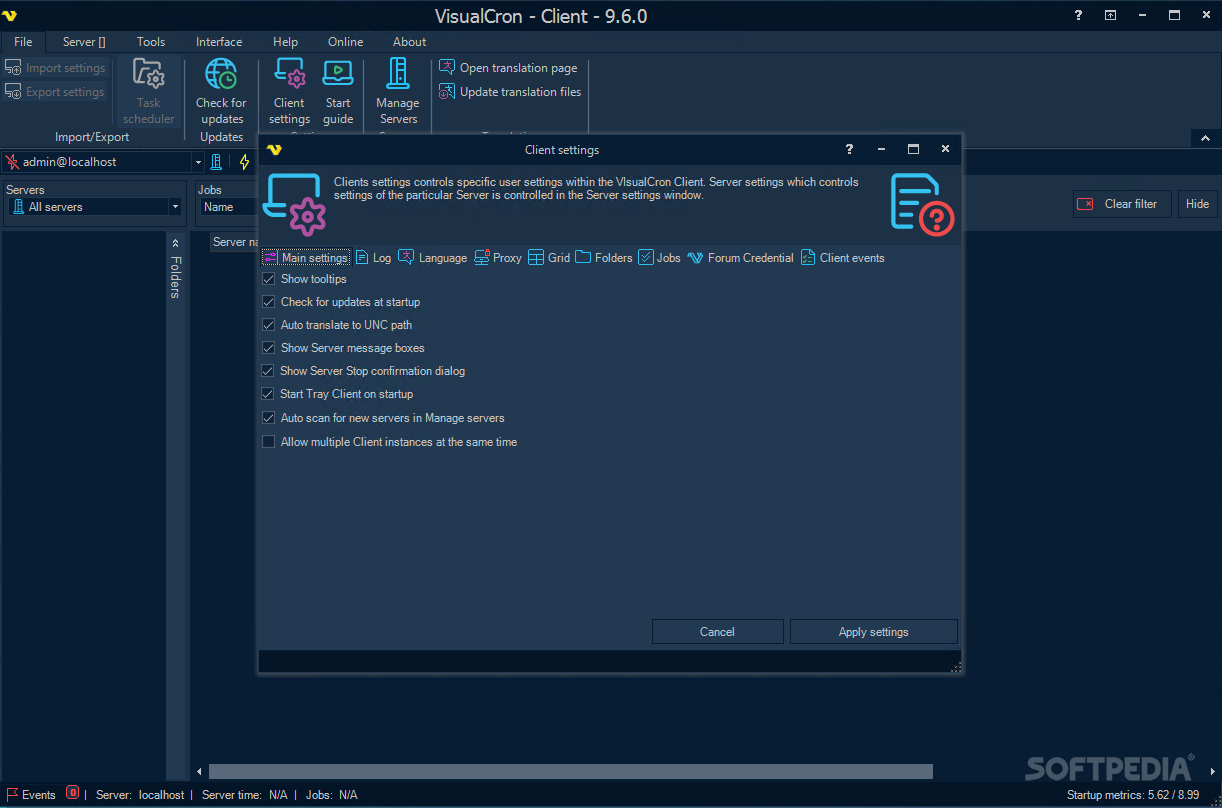The image size is (1222, 808).
Task: Click the main window help question mark
Action: pyautogui.click(x=1078, y=15)
